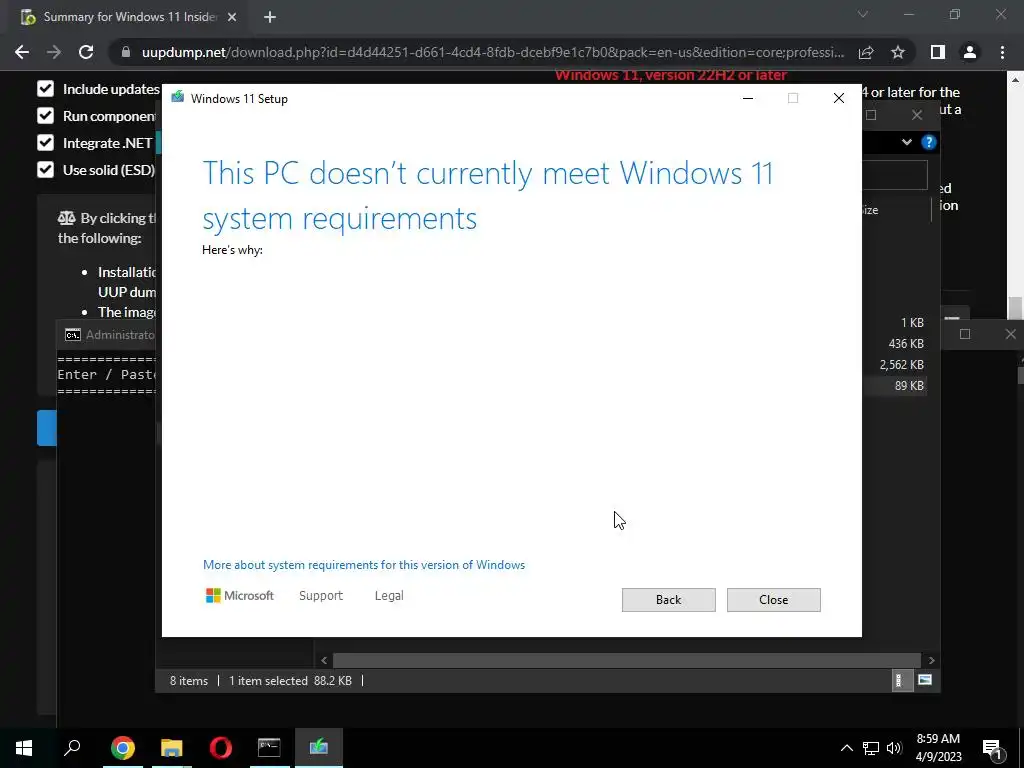The width and height of the screenshot is (1024, 768).
Task: Show hidden system tray icons
Action: [846, 748]
